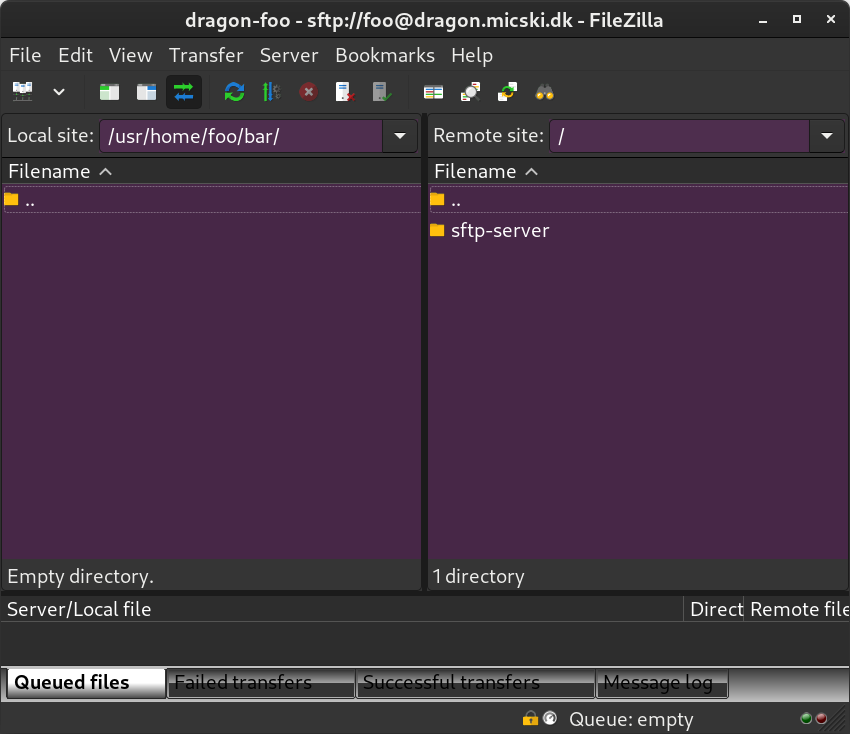Image resolution: width=850 pixels, height=734 pixels.
Task: Disconnect from the current server
Action: click(345, 92)
